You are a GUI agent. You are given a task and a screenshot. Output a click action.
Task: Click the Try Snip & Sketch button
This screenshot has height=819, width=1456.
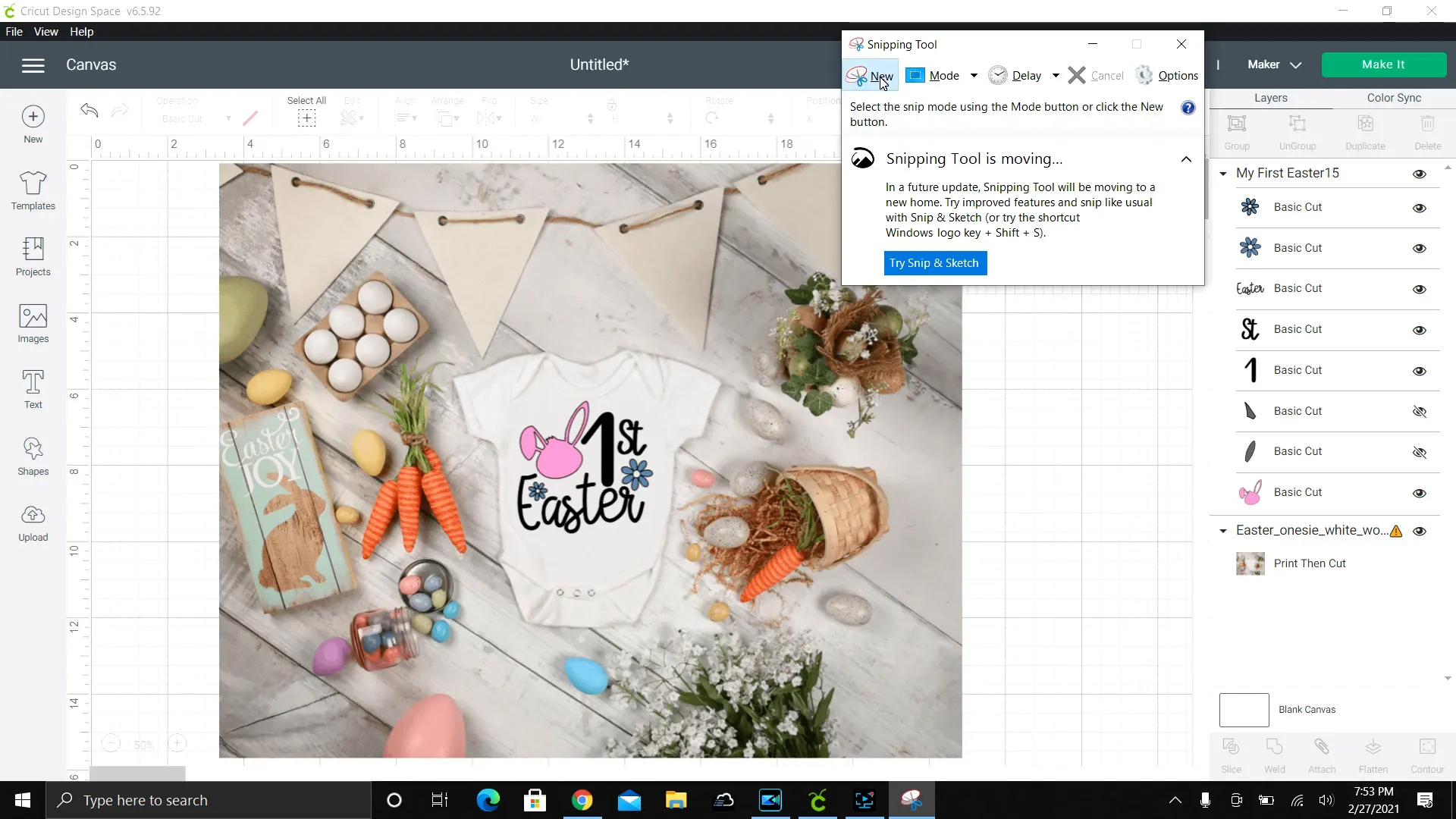(935, 263)
